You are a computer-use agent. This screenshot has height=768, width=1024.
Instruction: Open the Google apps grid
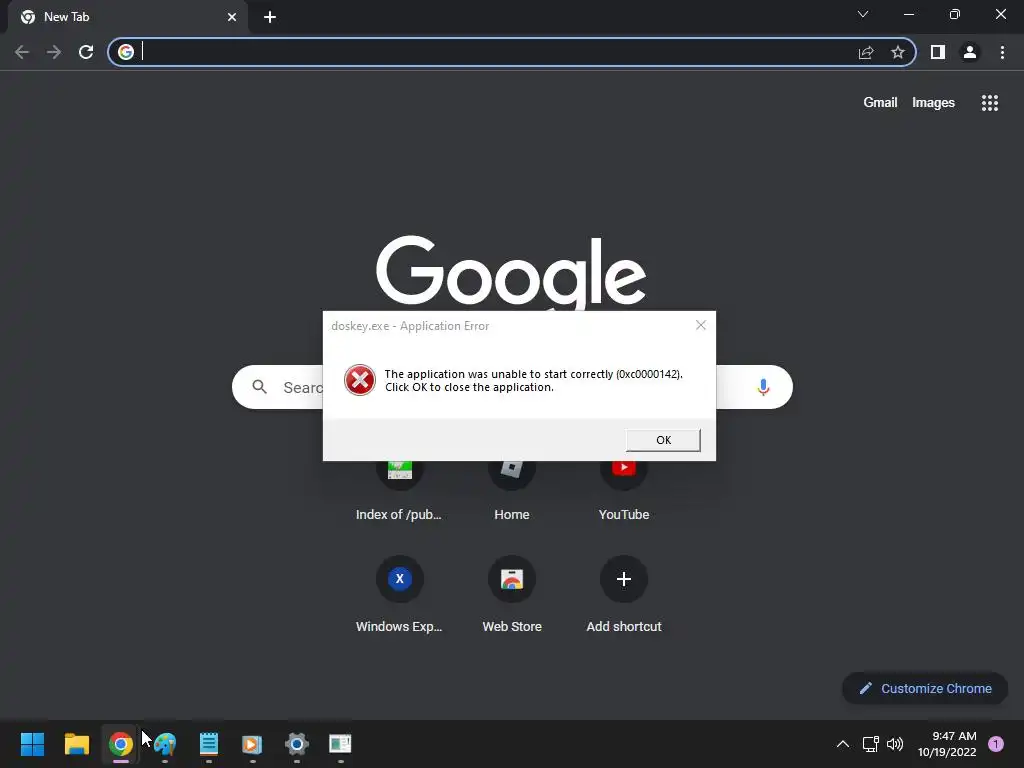(x=990, y=103)
